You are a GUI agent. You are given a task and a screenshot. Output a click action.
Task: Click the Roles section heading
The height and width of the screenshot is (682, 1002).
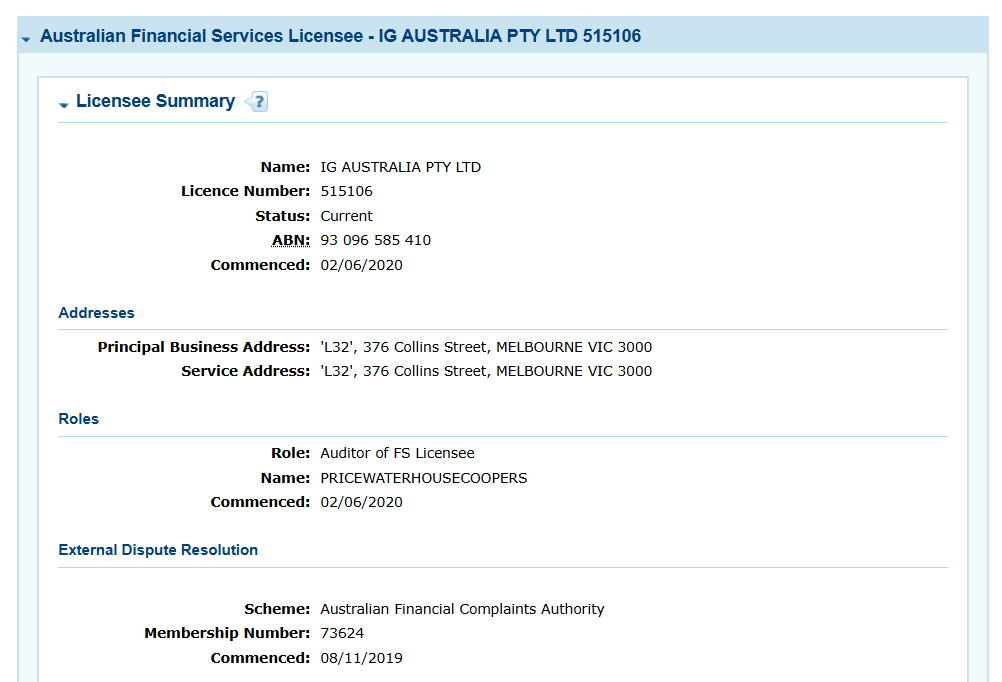coord(79,419)
